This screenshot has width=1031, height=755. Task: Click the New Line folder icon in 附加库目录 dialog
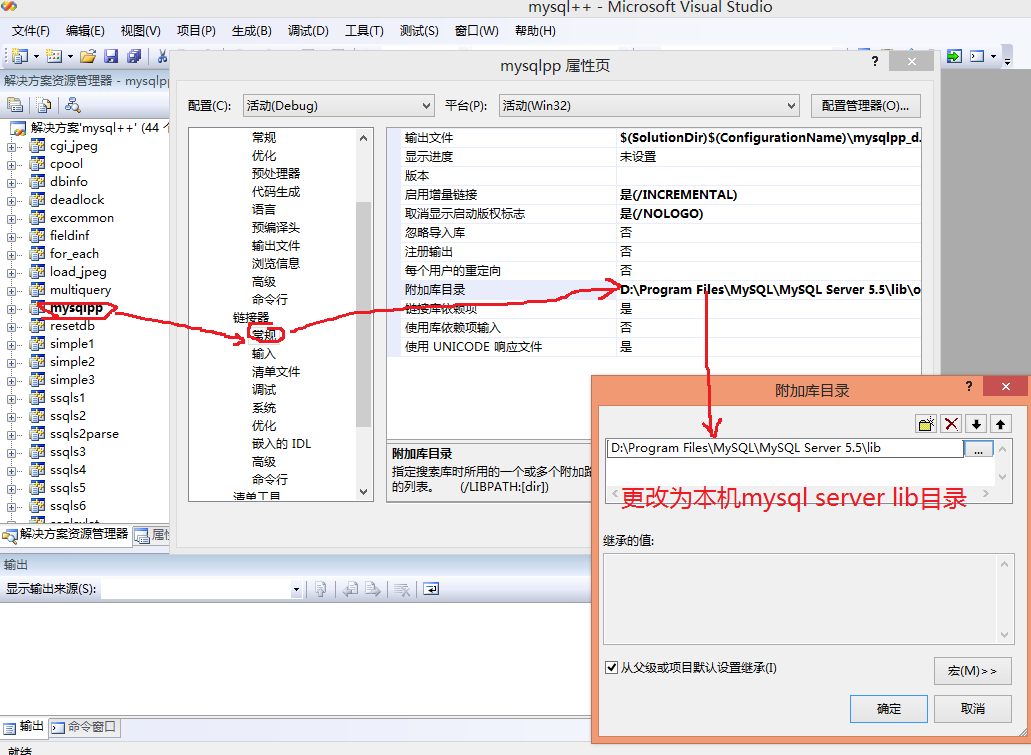pyautogui.click(x=926, y=424)
